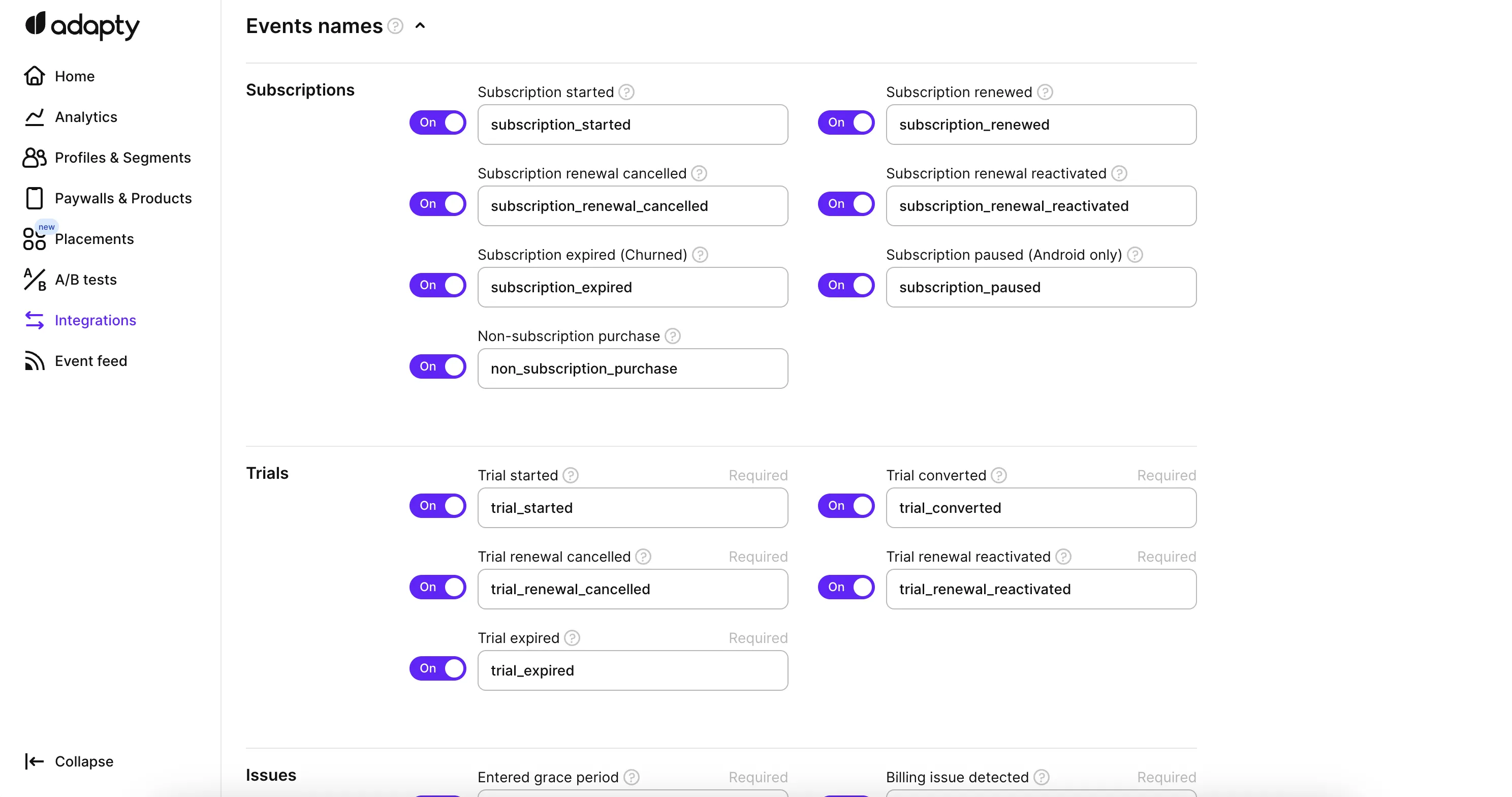The width and height of the screenshot is (1512, 797).
Task: Click the Profiles & Segments people icon
Action: [34, 158]
